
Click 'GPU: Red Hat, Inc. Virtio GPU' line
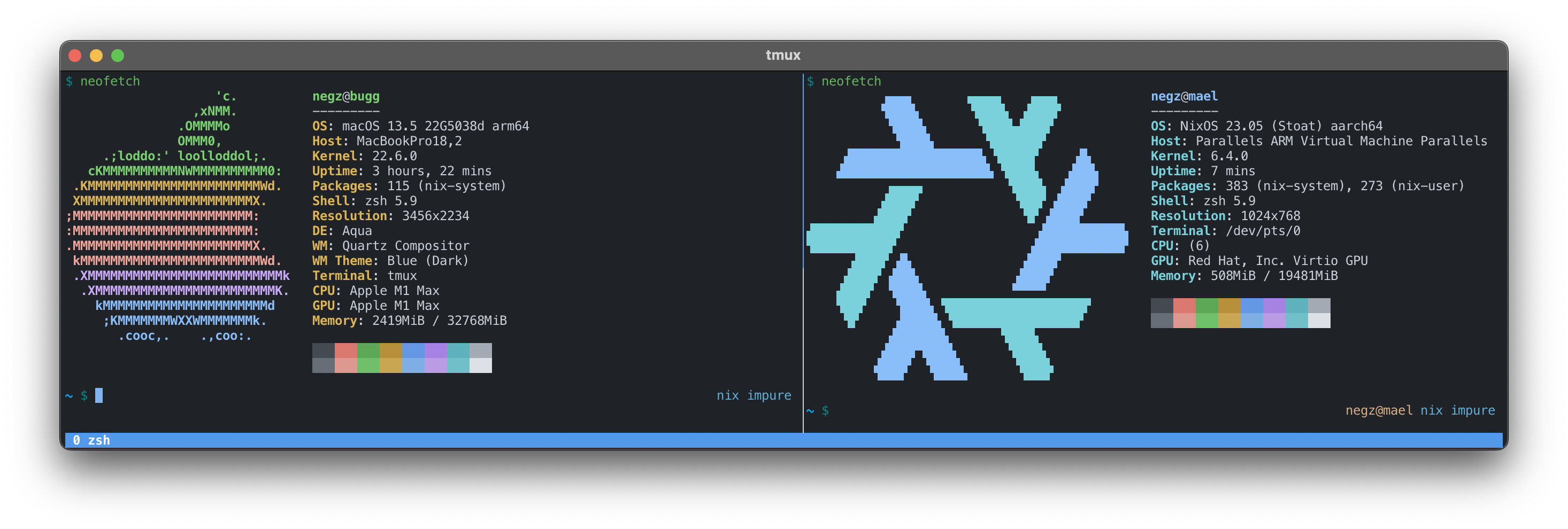1259,260
